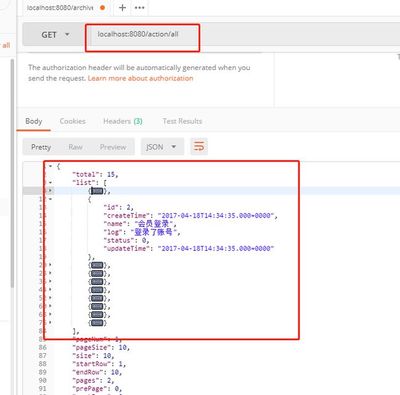Screen dimensions: 400x395
Task: Expand fold arrow of collapsed object right after id 2 entry
Action: click(50, 265)
